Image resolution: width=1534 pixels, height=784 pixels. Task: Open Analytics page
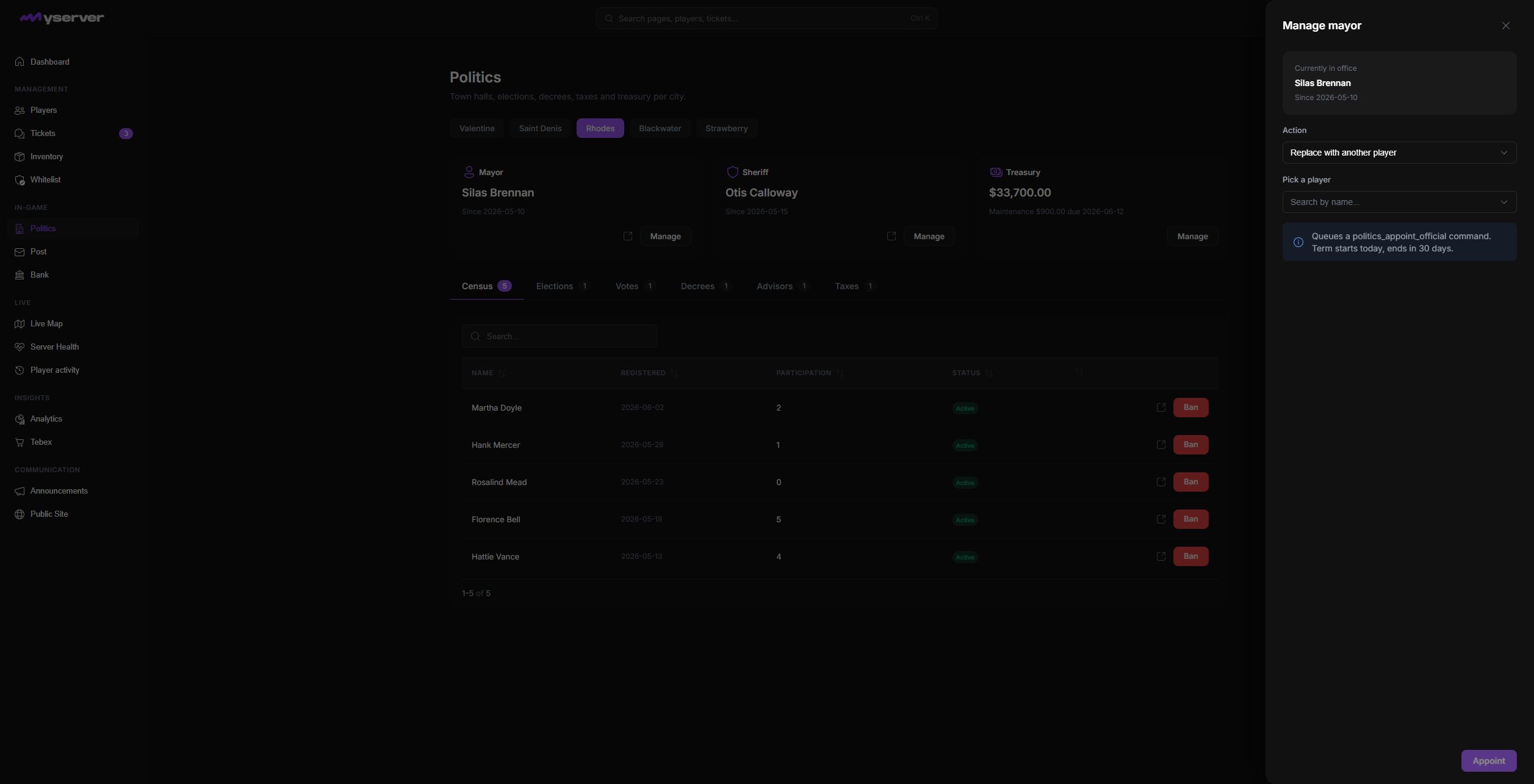point(73,419)
